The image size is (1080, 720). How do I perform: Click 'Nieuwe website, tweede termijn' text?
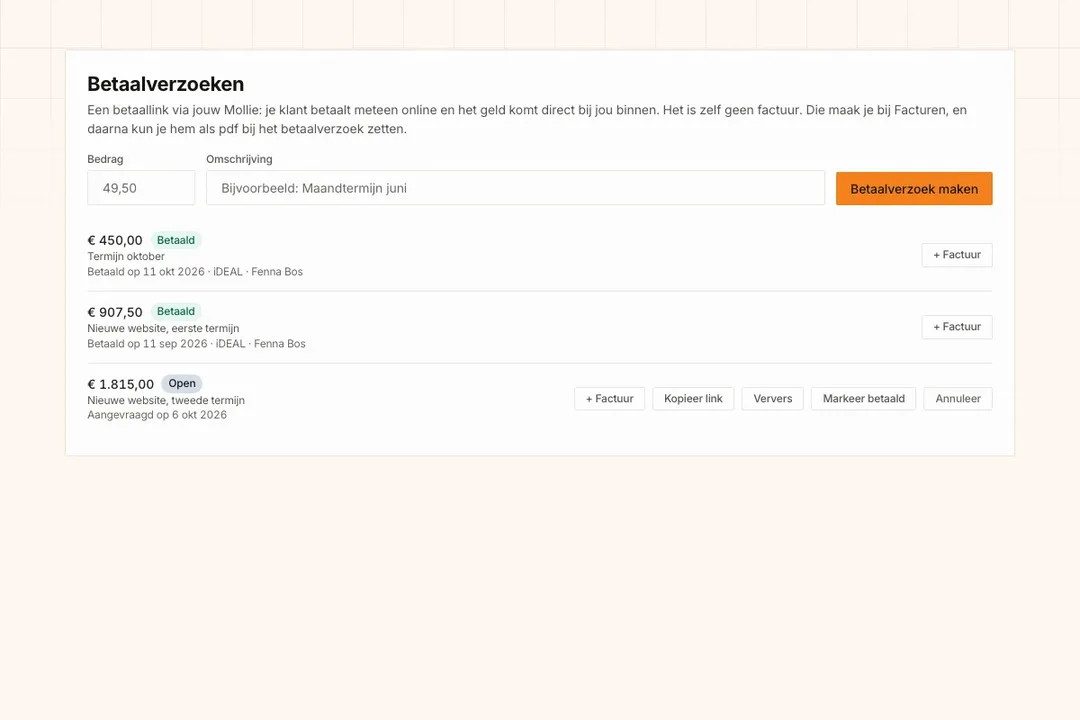pyautogui.click(x=166, y=400)
